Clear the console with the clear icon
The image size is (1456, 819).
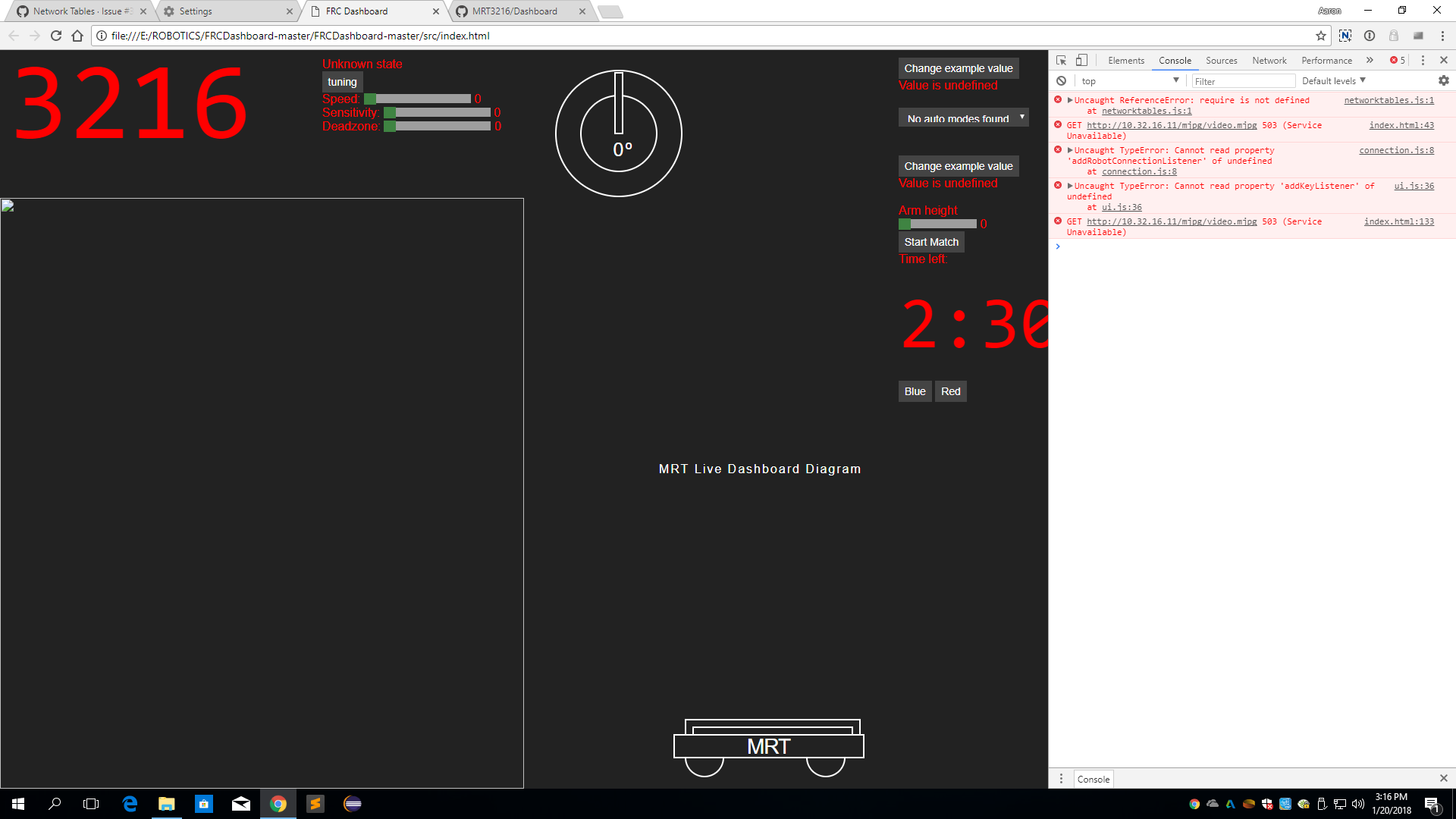point(1061,80)
